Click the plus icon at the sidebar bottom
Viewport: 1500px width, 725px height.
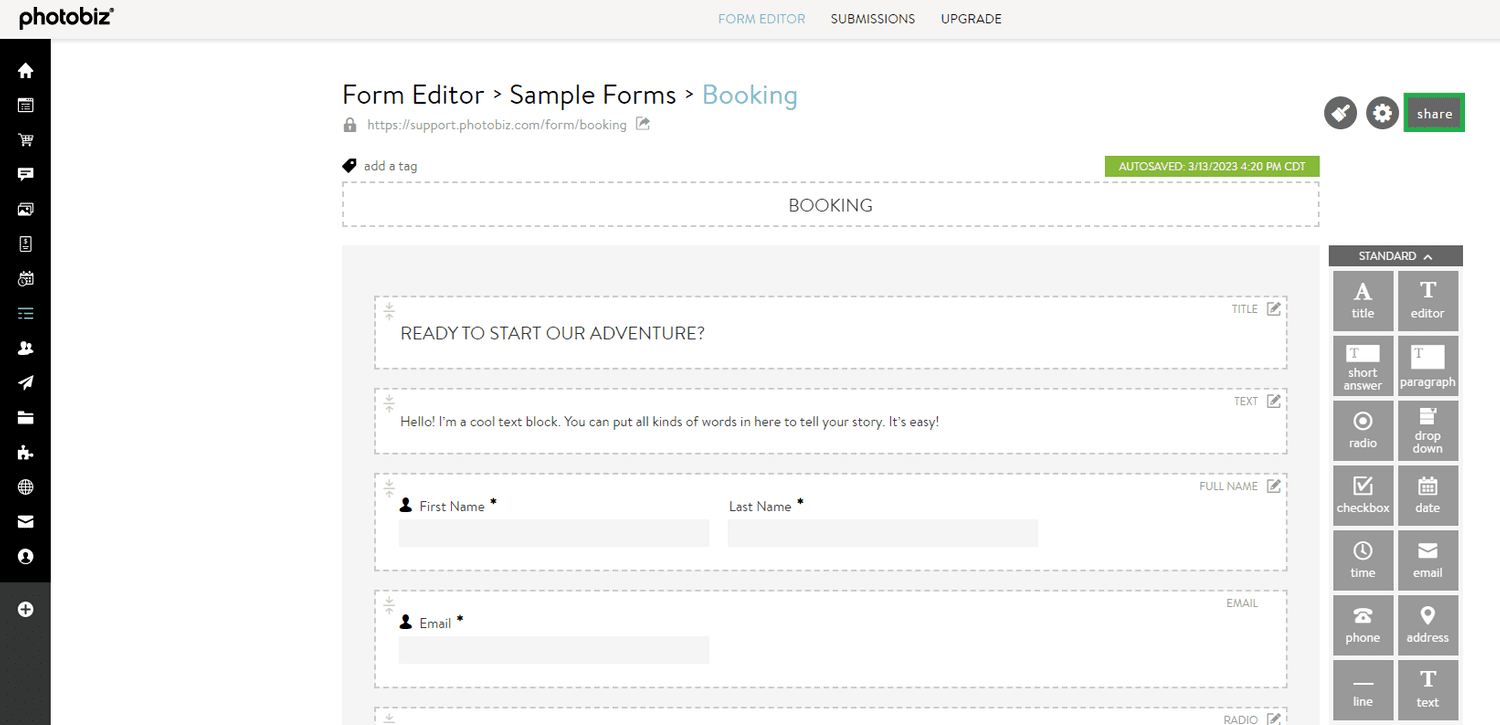point(26,609)
